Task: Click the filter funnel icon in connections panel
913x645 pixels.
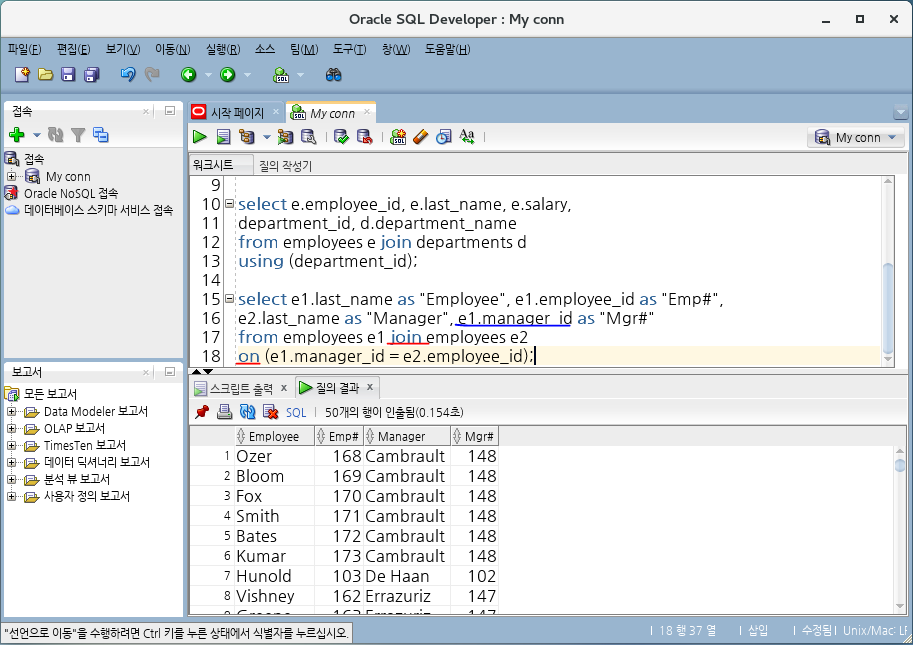Action: pyautogui.click(x=78, y=135)
